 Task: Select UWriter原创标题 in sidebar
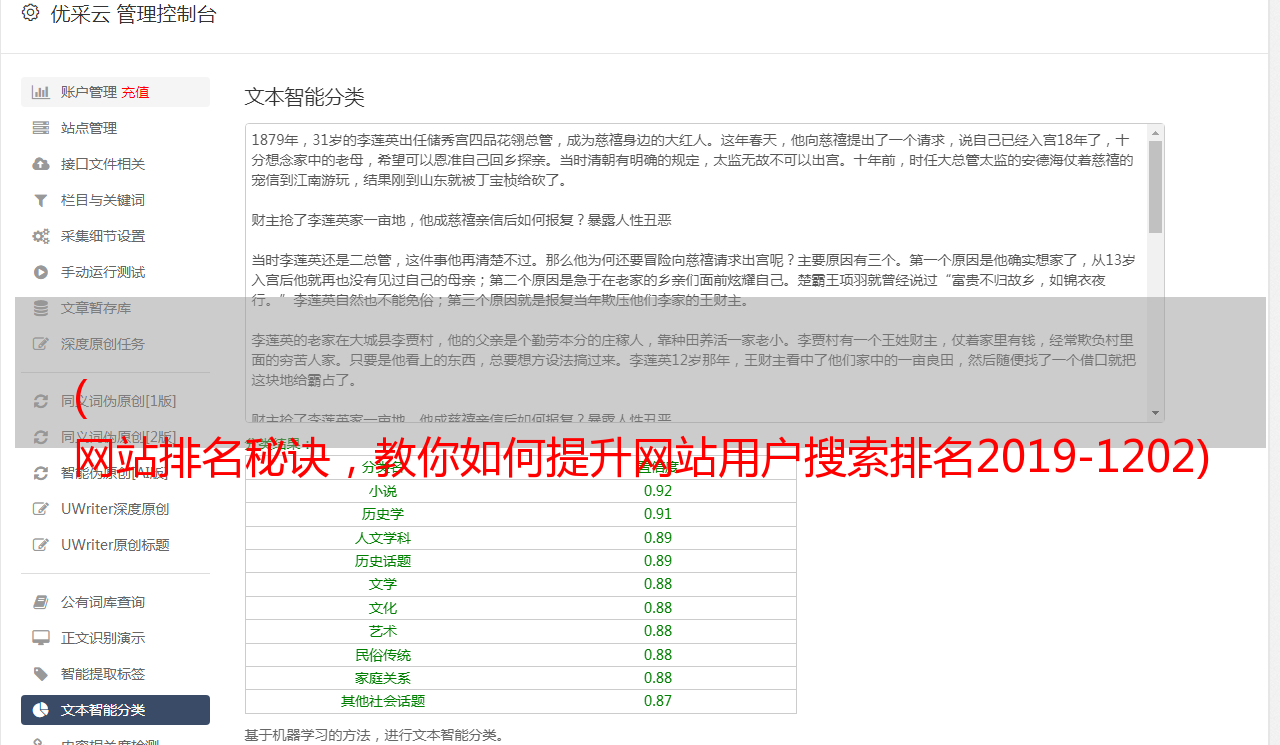click(115, 545)
